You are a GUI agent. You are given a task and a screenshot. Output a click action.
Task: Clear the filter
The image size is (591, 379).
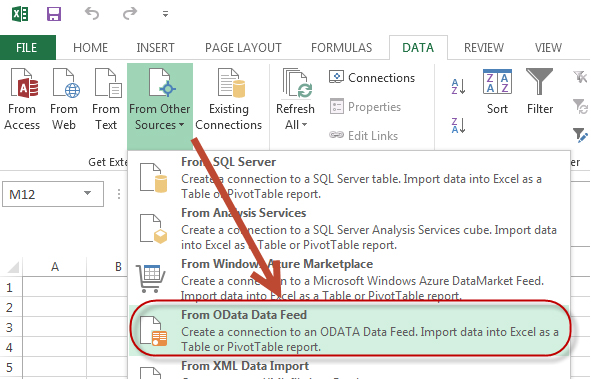580,76
